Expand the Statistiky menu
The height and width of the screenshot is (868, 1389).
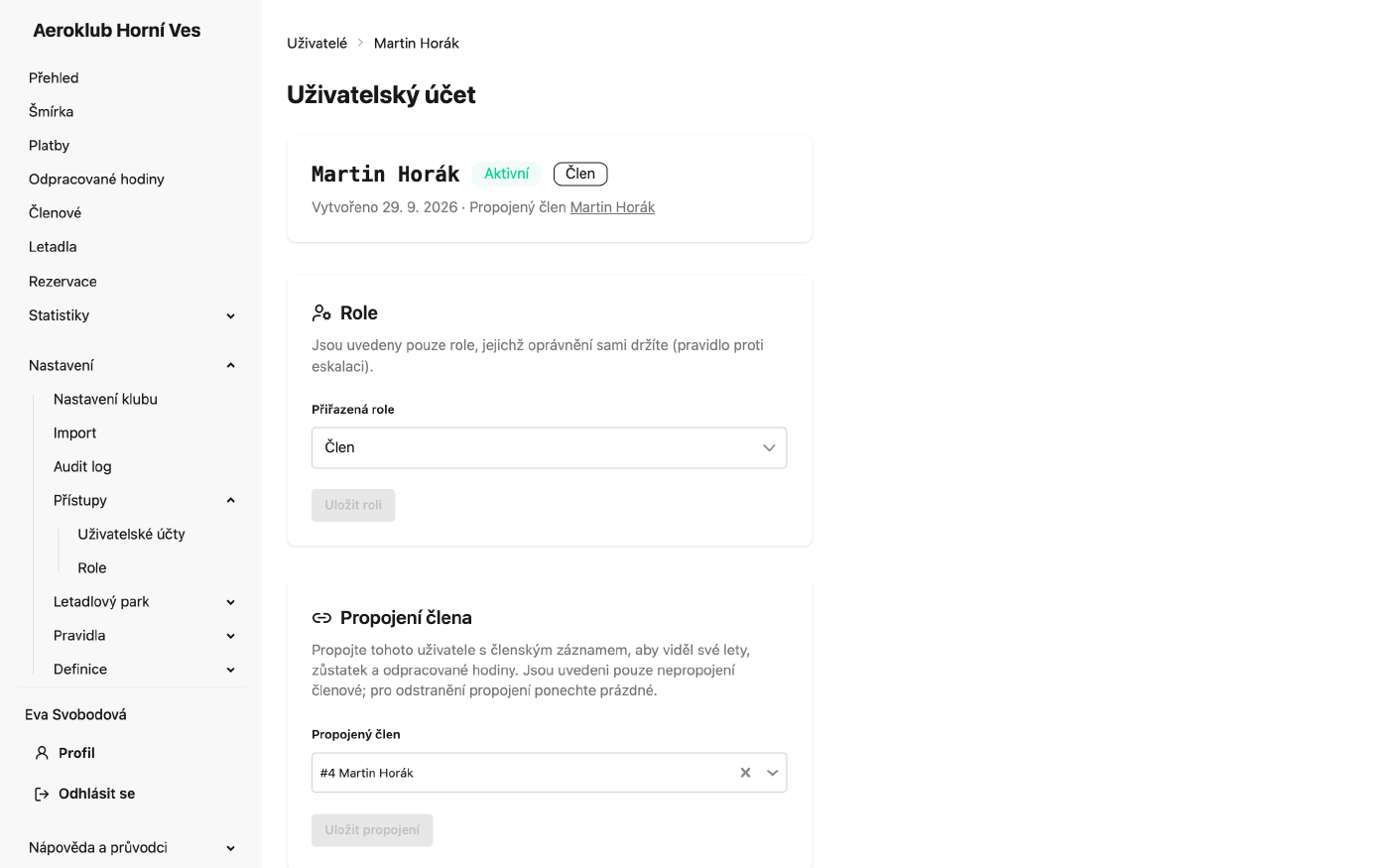230,315
